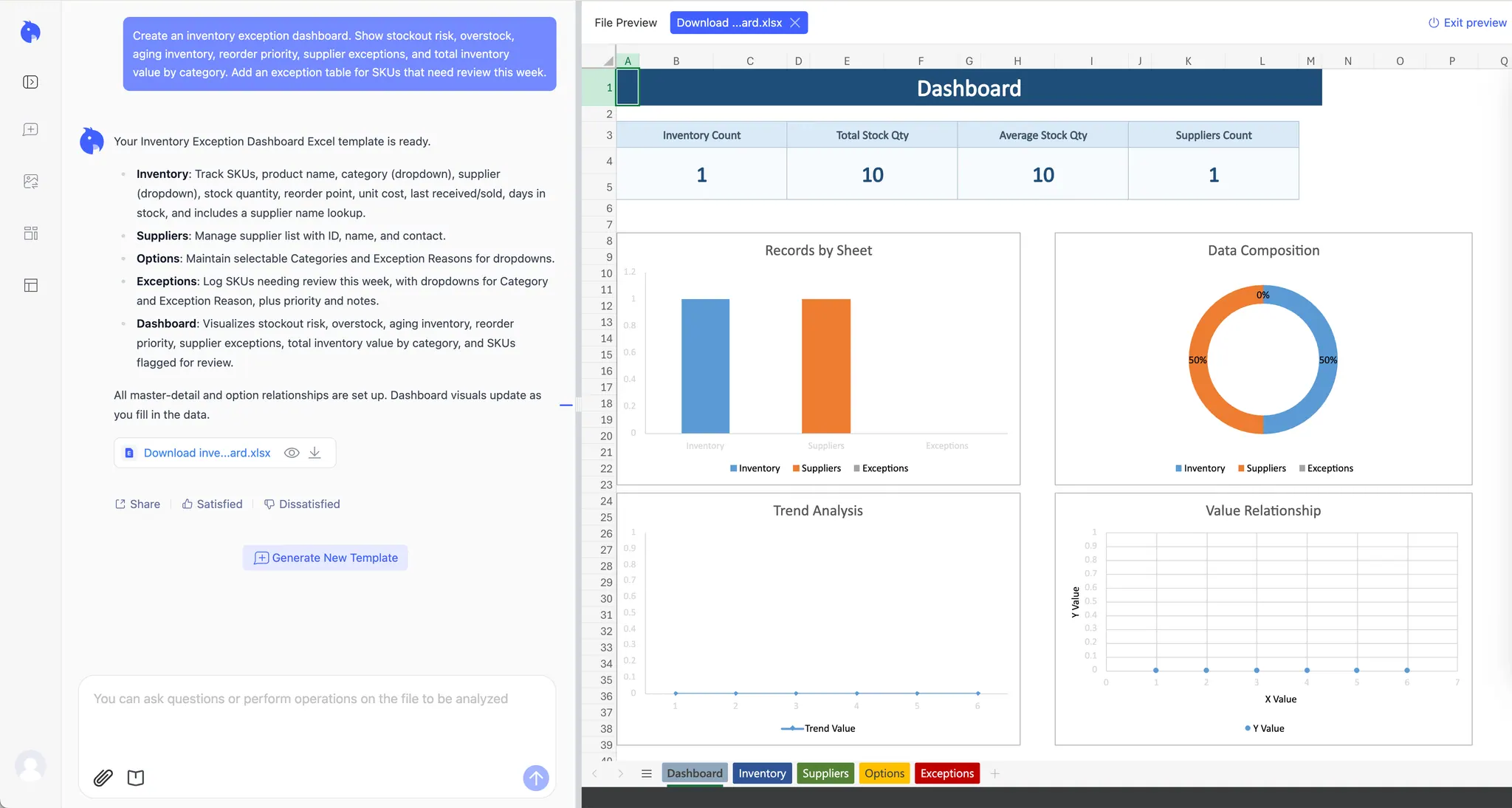Select row 3 header
This screenshot has width=1512, height=808.
(x=599, y=135)
